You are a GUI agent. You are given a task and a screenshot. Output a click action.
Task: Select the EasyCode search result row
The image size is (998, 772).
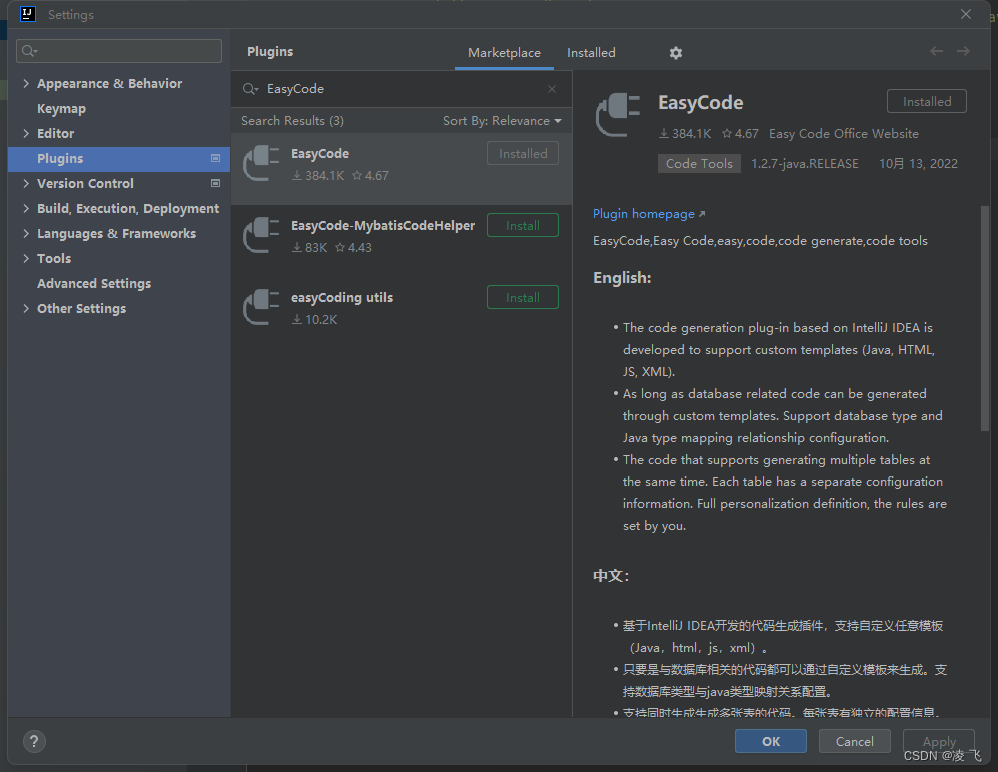tap(402, 169)
